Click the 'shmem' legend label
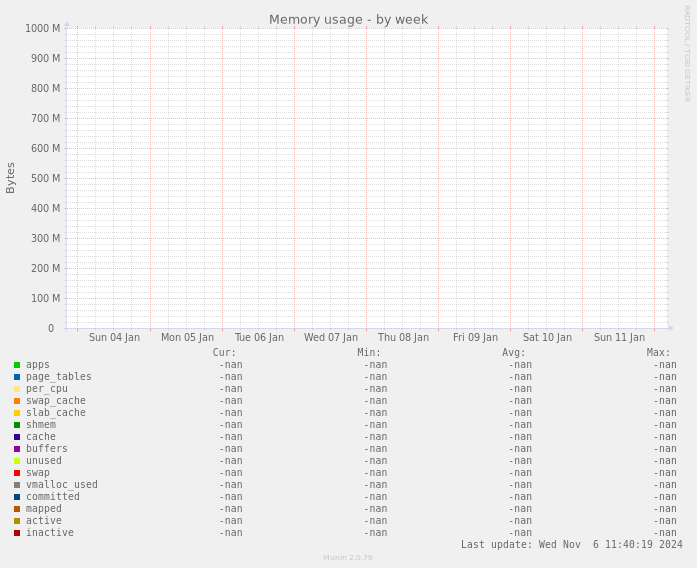 pyautogui.click(x=41, y=425)
